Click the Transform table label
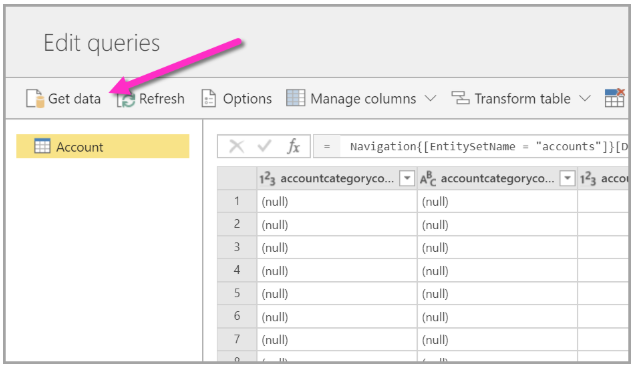This screenshot has height=368, width=633. (x=522, y=99)
